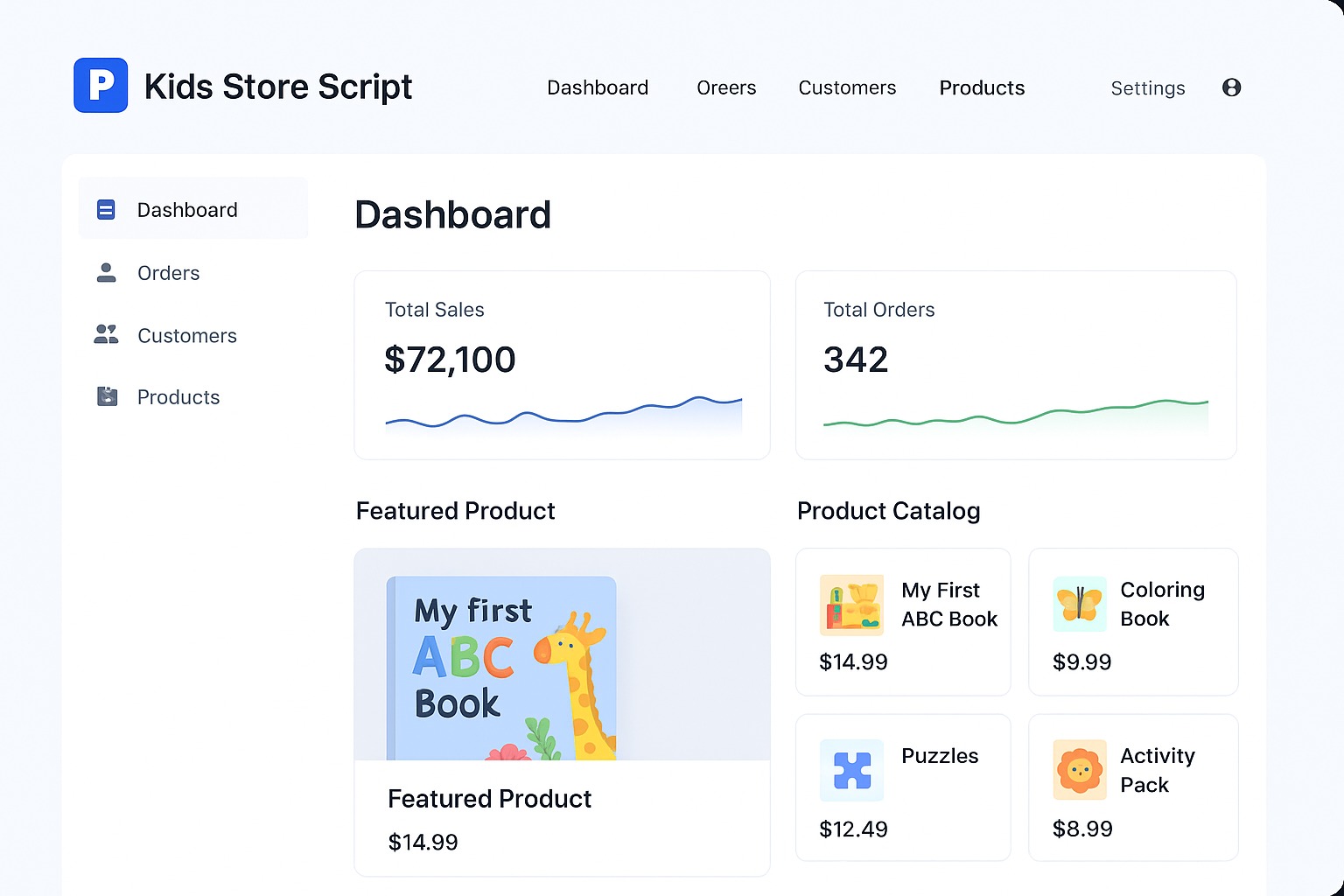Click the blue P logo icon
1344x896 pixels.
click(101, 86)
